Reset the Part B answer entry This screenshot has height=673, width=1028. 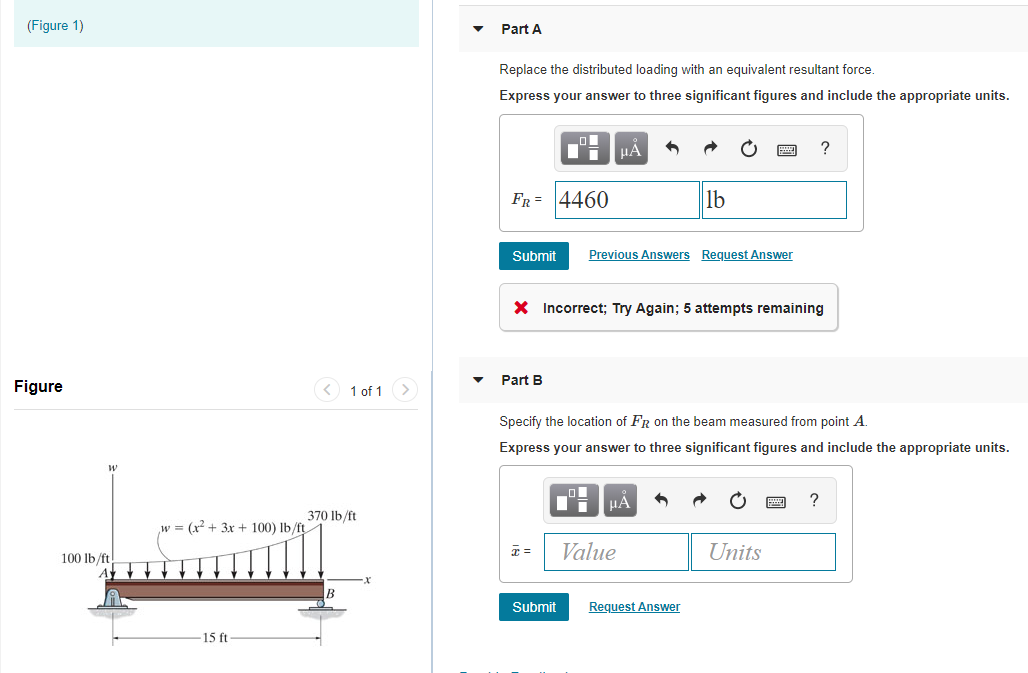(737, 500)
